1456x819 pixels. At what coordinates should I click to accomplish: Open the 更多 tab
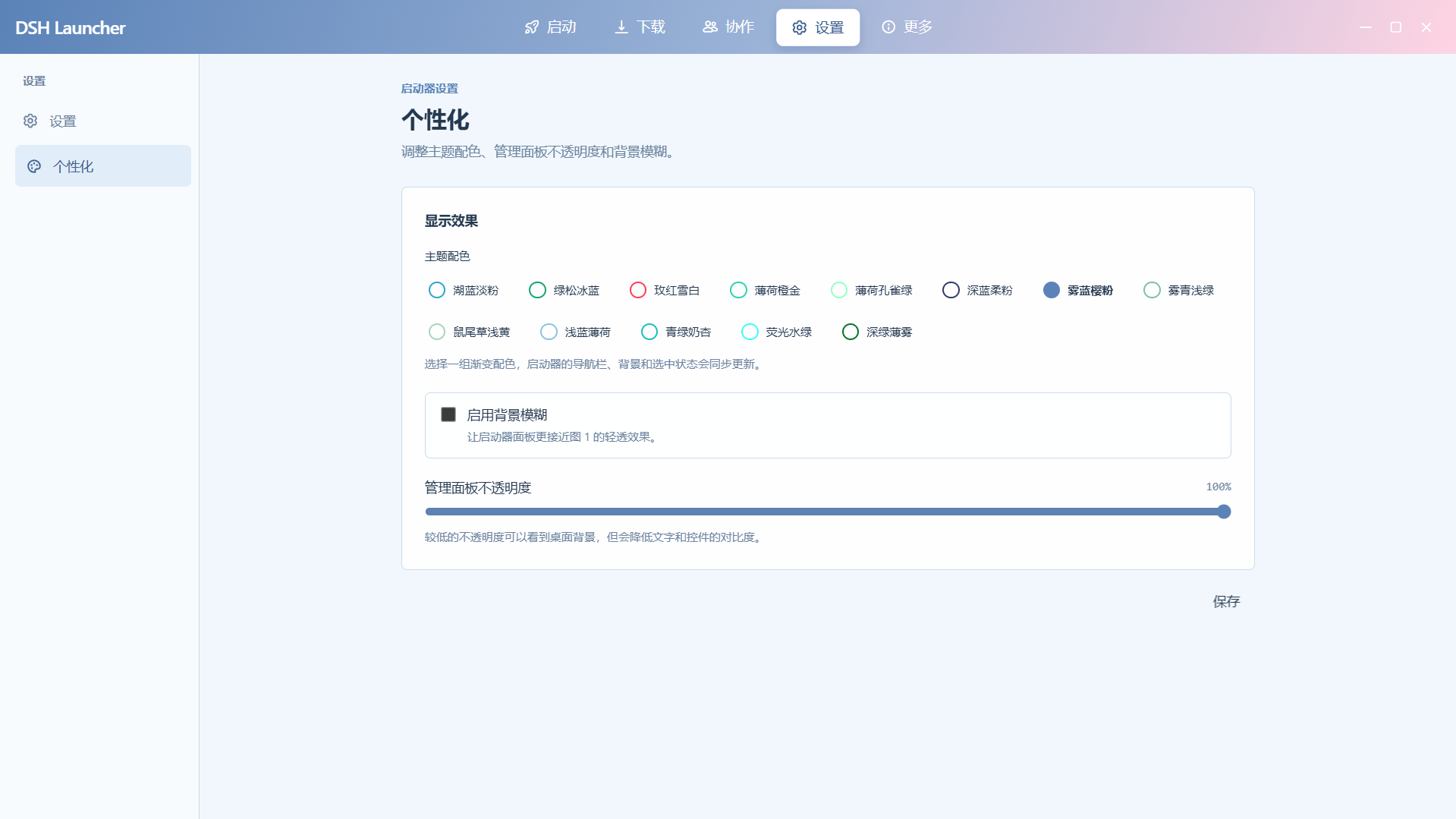click(907, 27)
